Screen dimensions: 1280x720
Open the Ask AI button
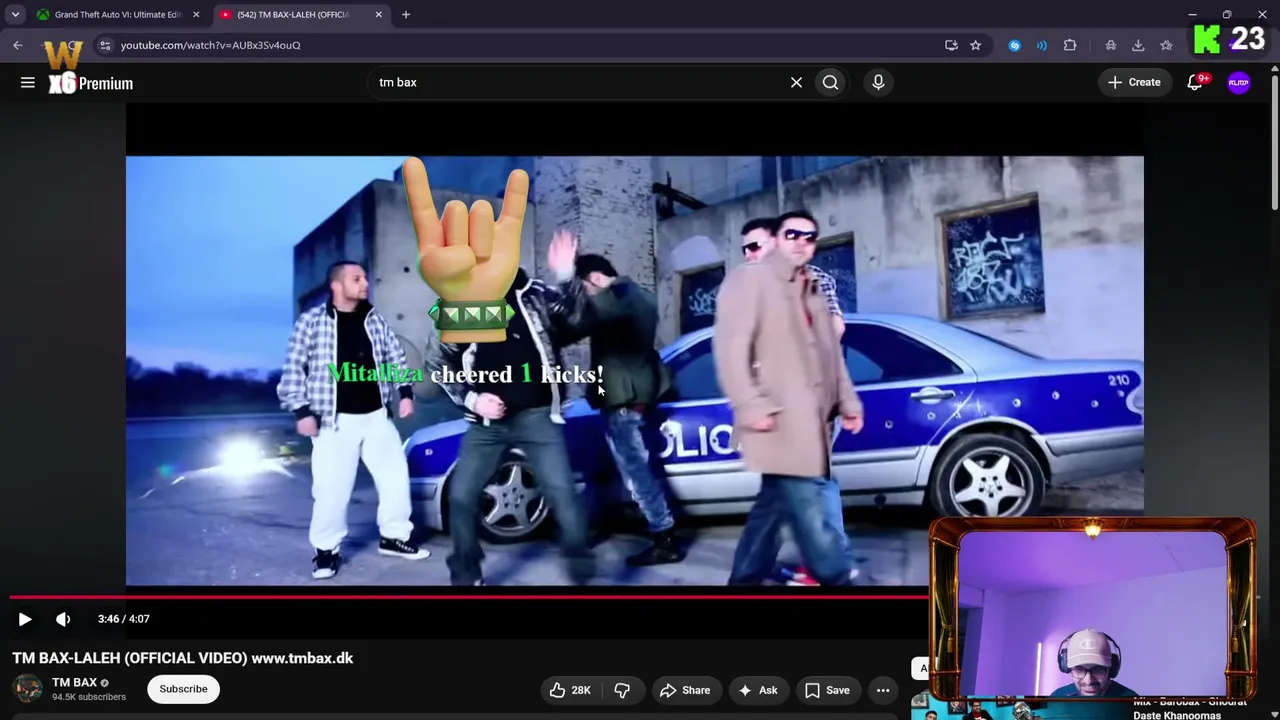757,690
